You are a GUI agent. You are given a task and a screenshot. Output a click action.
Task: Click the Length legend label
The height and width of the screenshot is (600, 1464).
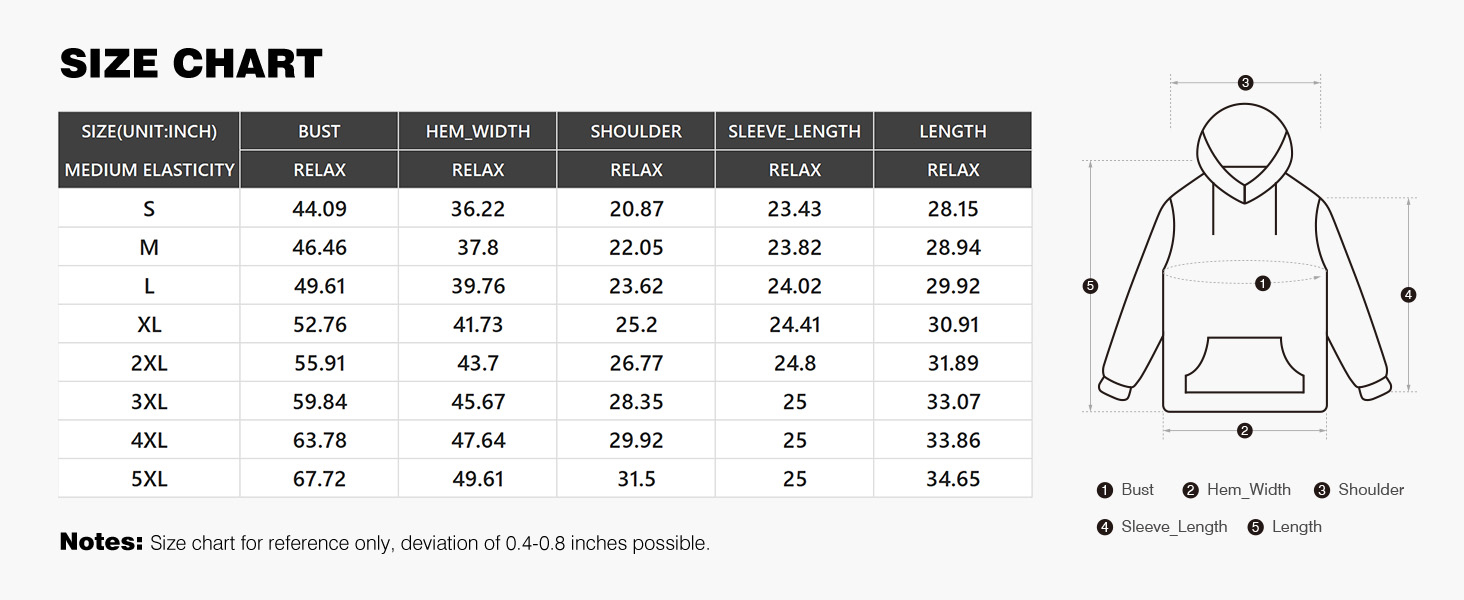click(x=1296, y=527)
